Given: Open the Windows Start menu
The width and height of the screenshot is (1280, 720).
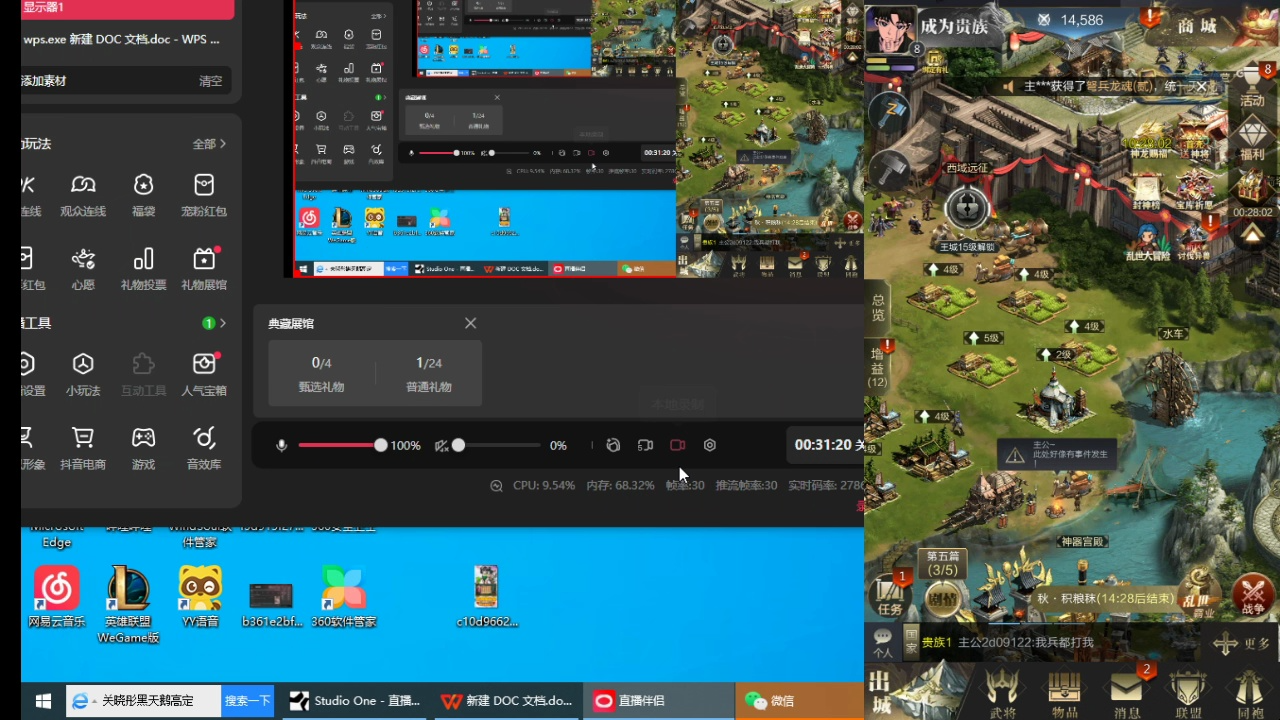Looking at the screenshot, I should pos(43,701).
